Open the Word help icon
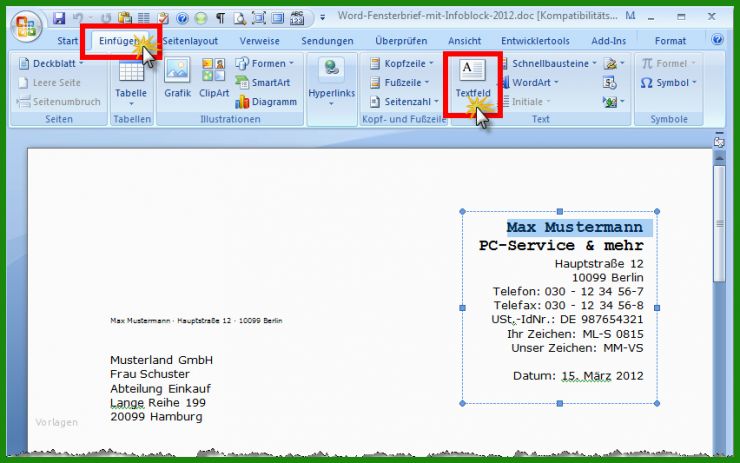Viewport: 740px width, 463px height. tap(717, 41)
